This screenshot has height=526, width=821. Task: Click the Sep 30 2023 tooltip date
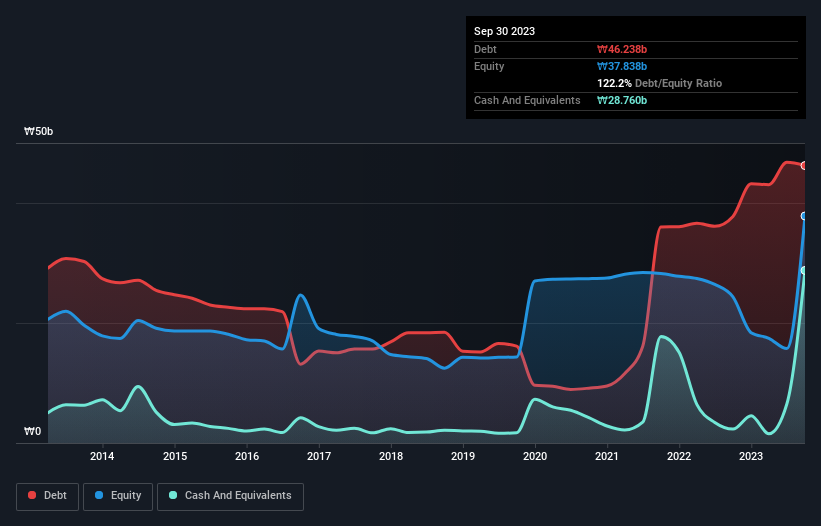504,31
